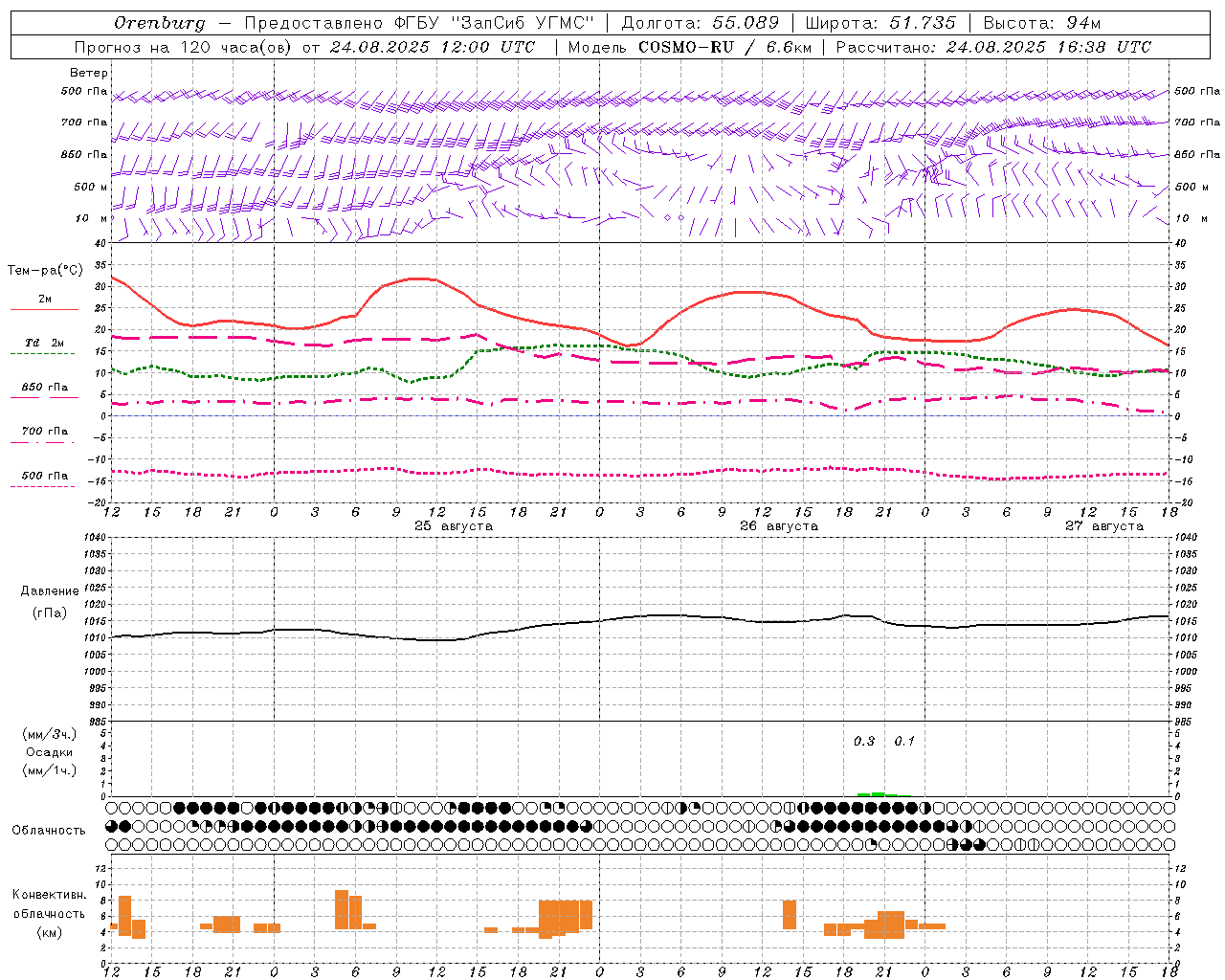
Task: Click the Широта: 51.735 value
Action: pos(880,23)
